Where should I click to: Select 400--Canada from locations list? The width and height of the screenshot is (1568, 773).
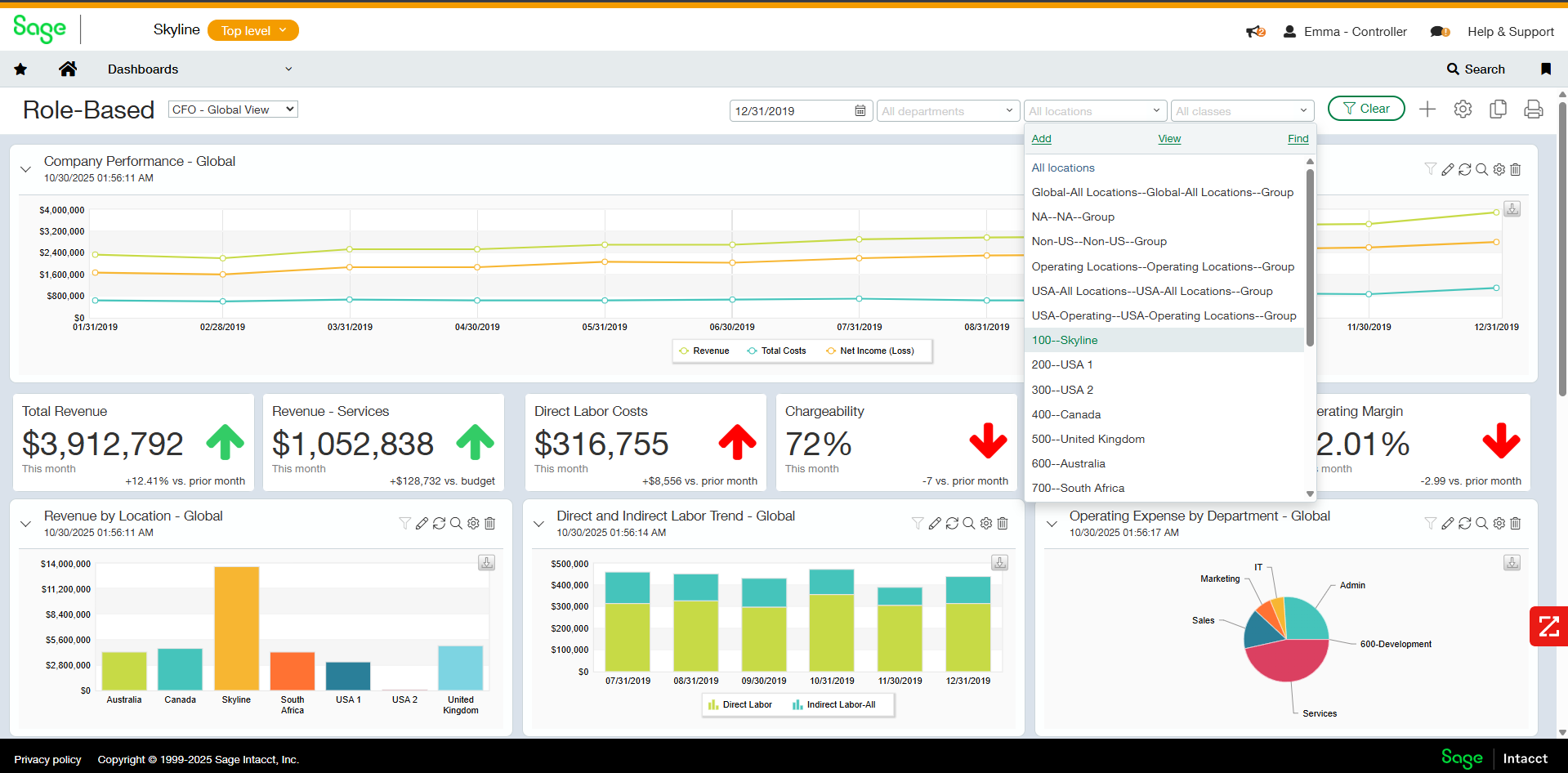(1065, 414)
